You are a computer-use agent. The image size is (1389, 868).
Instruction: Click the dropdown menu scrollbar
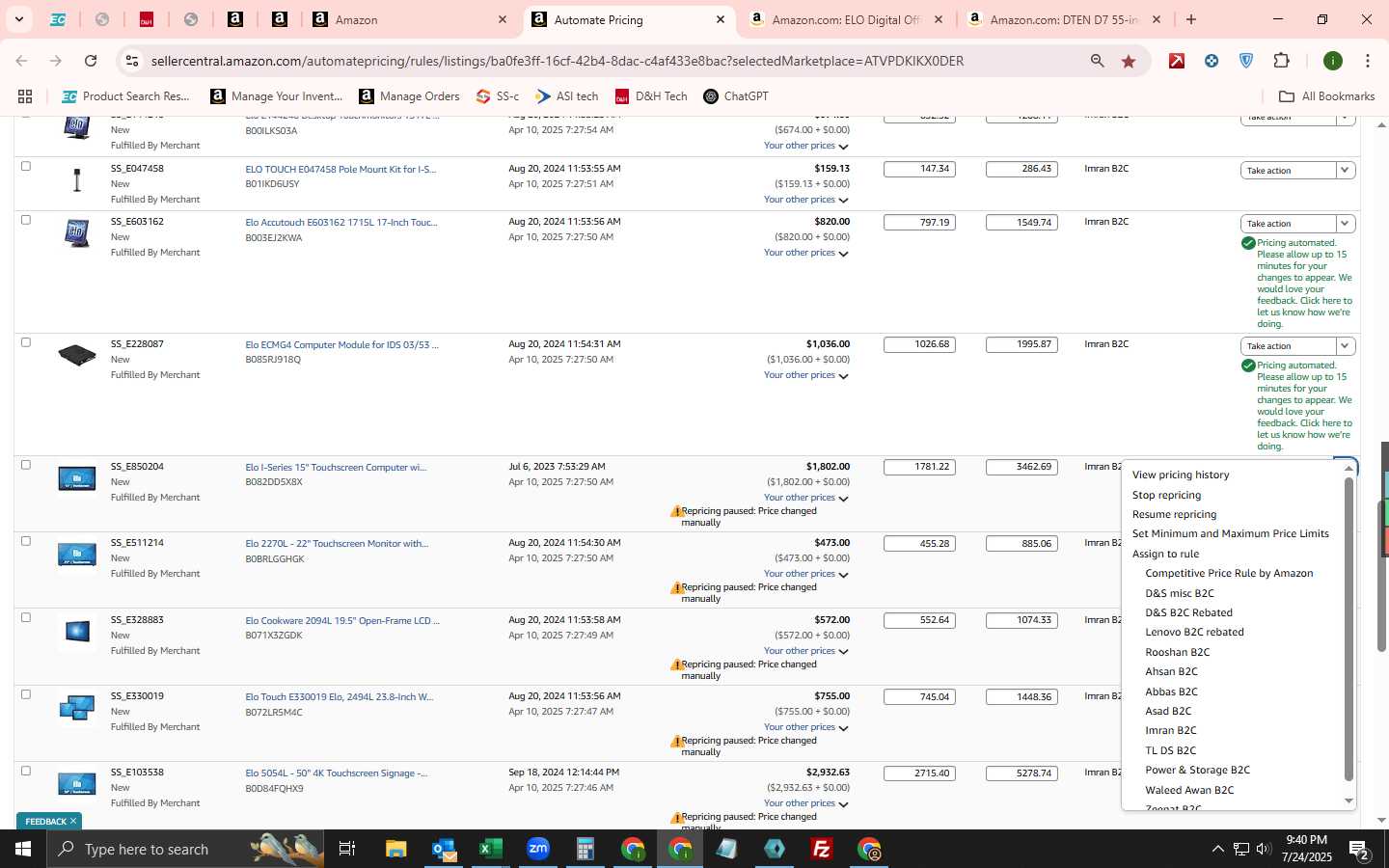(1348, 629)
